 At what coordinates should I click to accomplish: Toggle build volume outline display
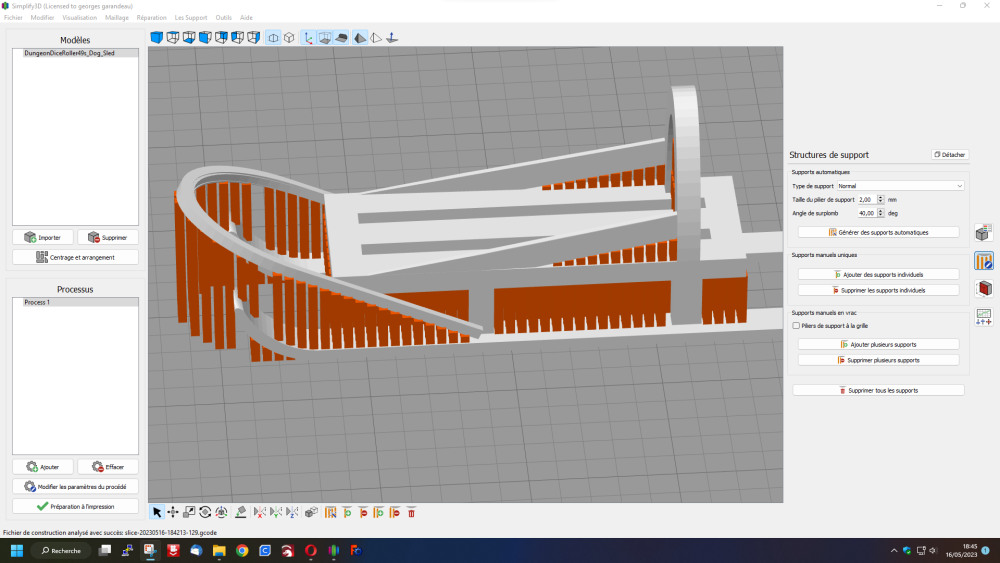click(325, 38)
